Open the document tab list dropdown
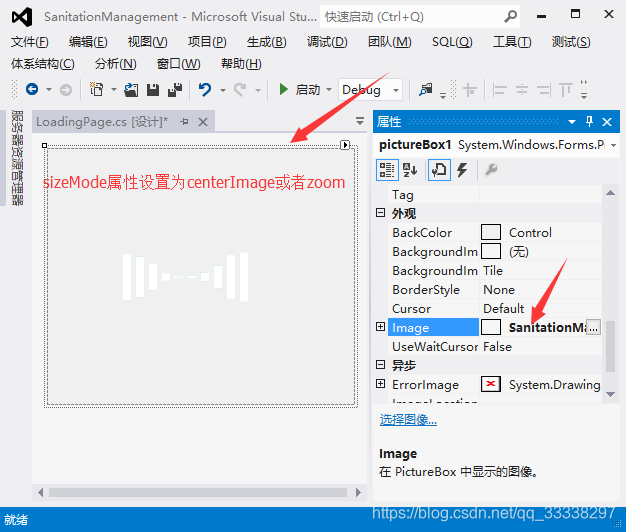Image resolution: width=626 pixels, height=532 pixels. (360, 121)
